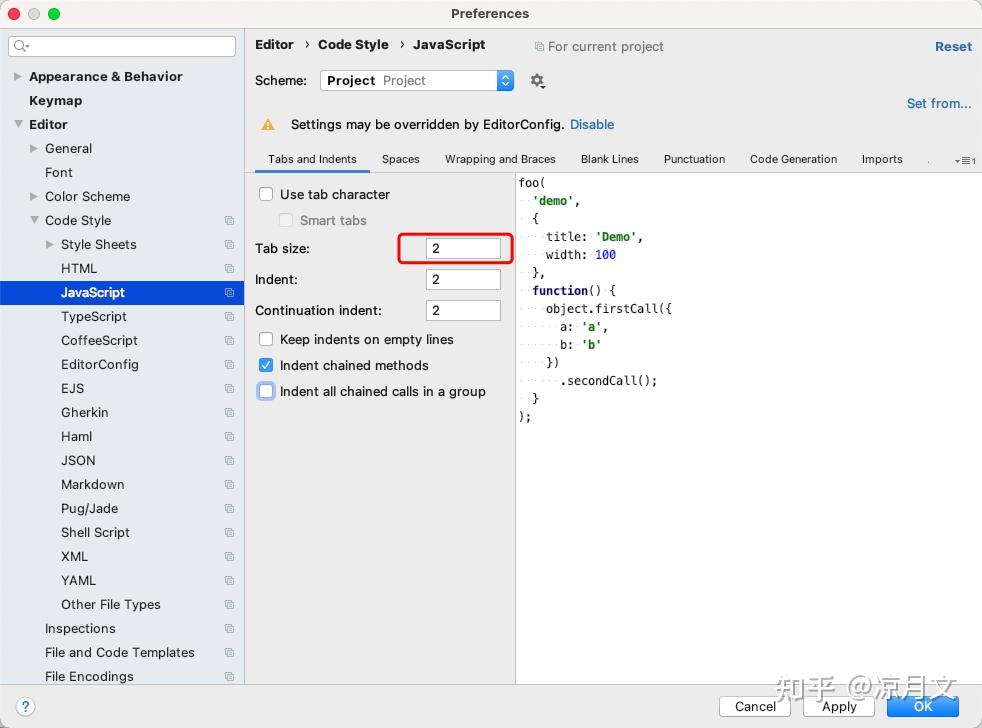982x728 pixels.
Task: Click the EditorConfig warning triangle icon
Action: (268, 125)
